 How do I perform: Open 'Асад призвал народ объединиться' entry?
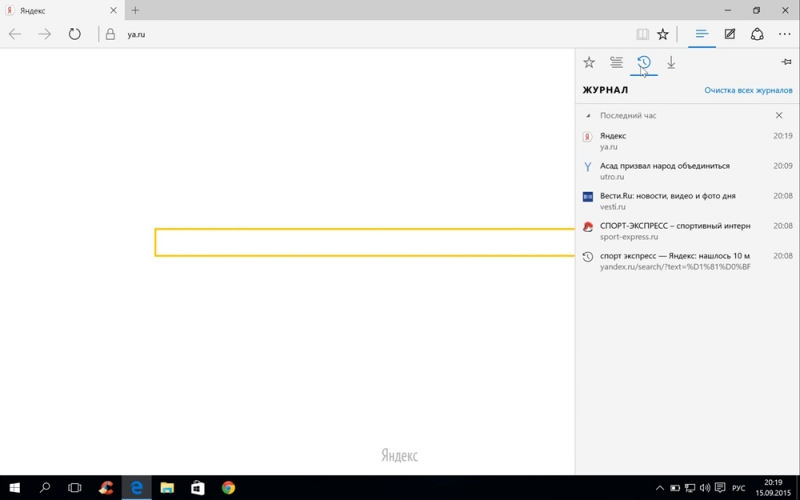pos(687,171)
